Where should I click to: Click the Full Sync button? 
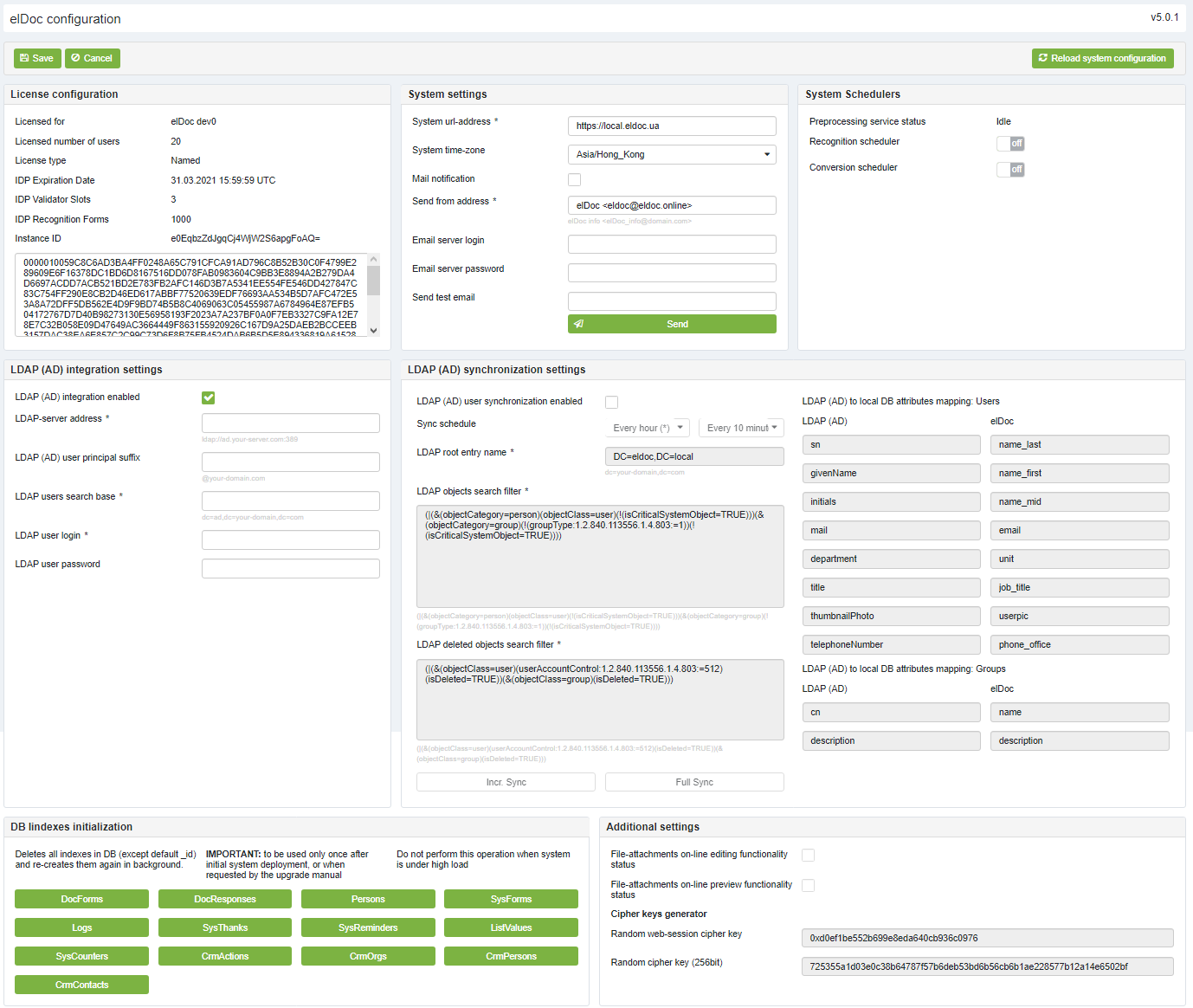[x=694, y=782]
